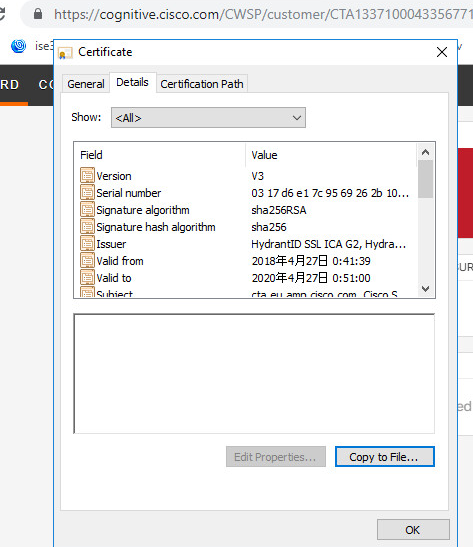Click the cognitive.cisco.com URL in address bar
473x547 pixels.
pos(263,14)
